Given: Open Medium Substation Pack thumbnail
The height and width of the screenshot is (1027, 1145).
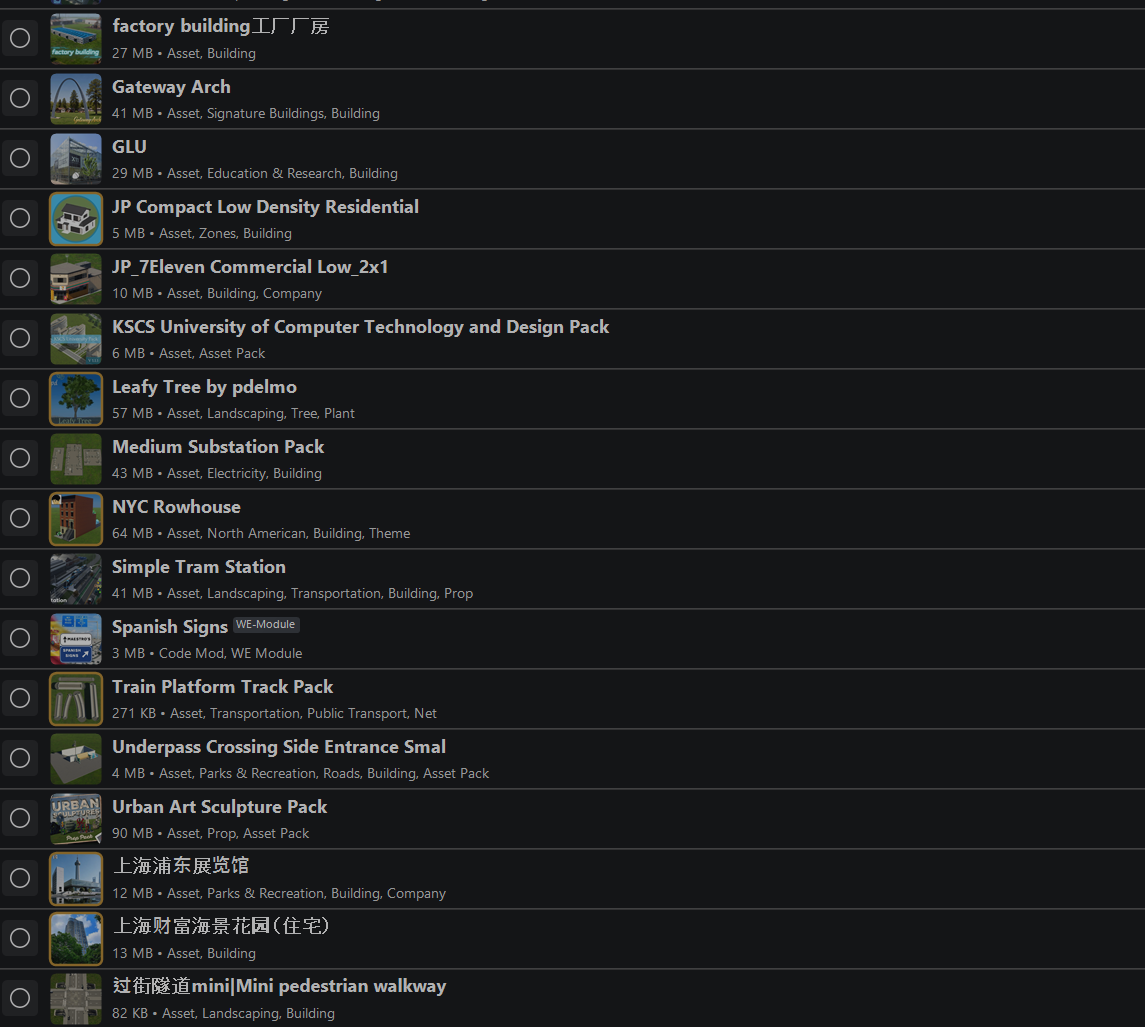Looking at the screenshot, I should 76,459.
